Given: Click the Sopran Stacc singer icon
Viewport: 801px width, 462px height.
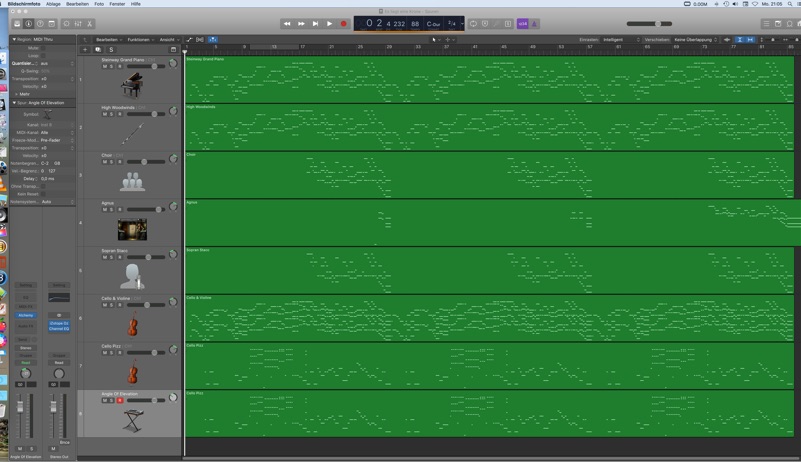Looking at the screenshot, I should click(132, 276).
